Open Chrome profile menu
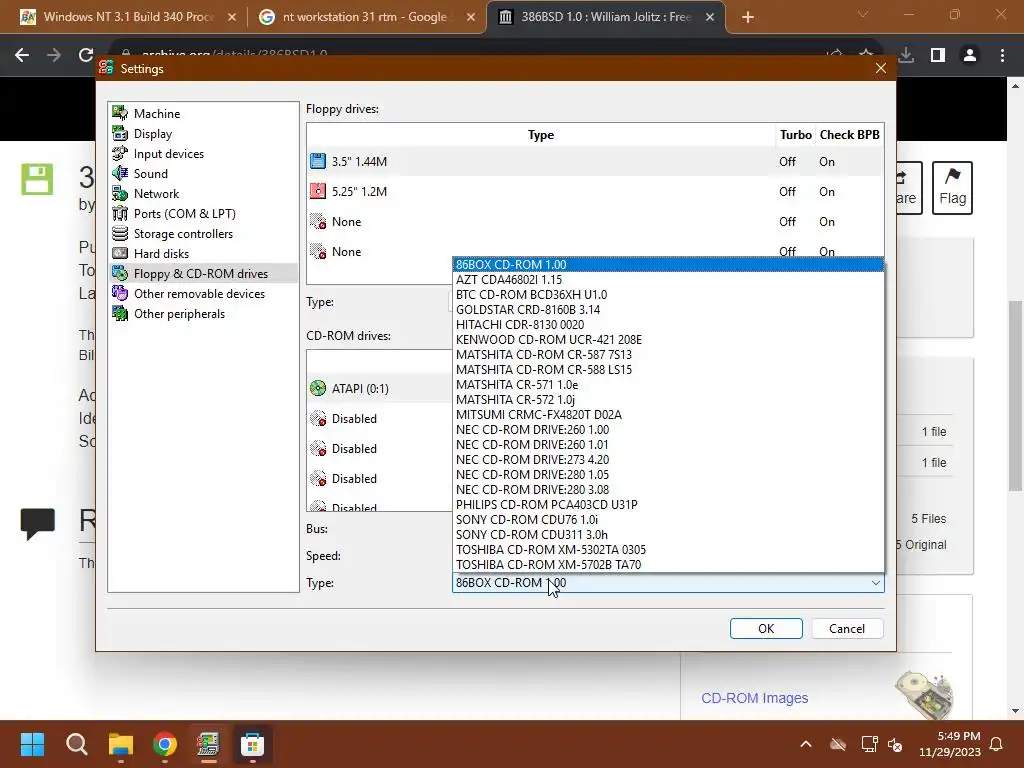Viewport: 1024px width, 768px height. pyautogui.click(x=970, y=55)
